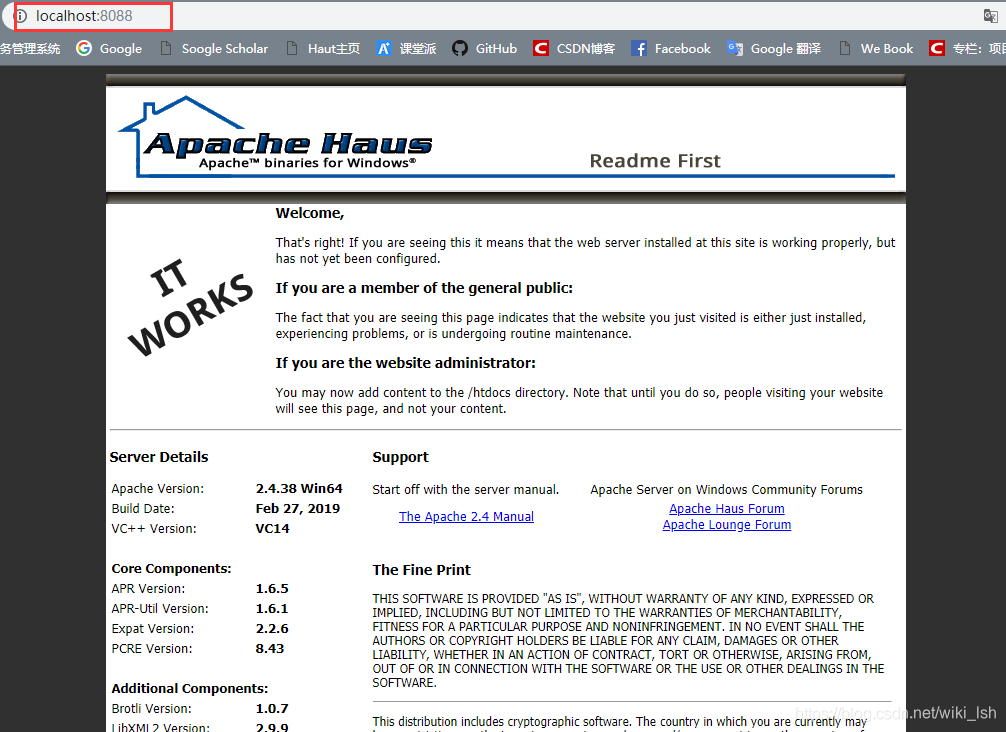Click 'Apache Server on Windows Community Forums' text

point(726,489)
